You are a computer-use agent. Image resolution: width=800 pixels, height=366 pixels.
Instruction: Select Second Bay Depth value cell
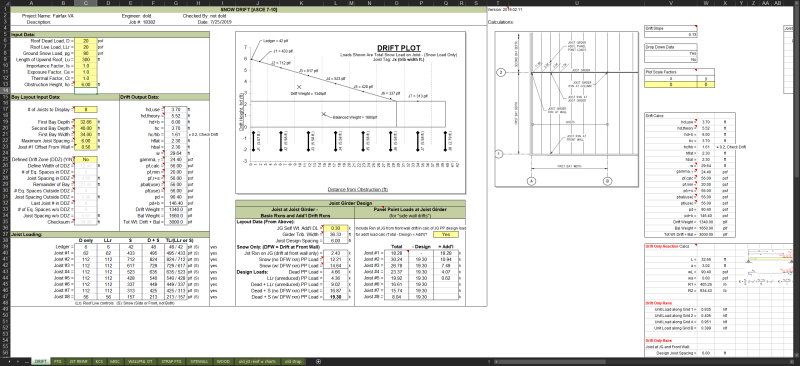(x=85, y=128)
